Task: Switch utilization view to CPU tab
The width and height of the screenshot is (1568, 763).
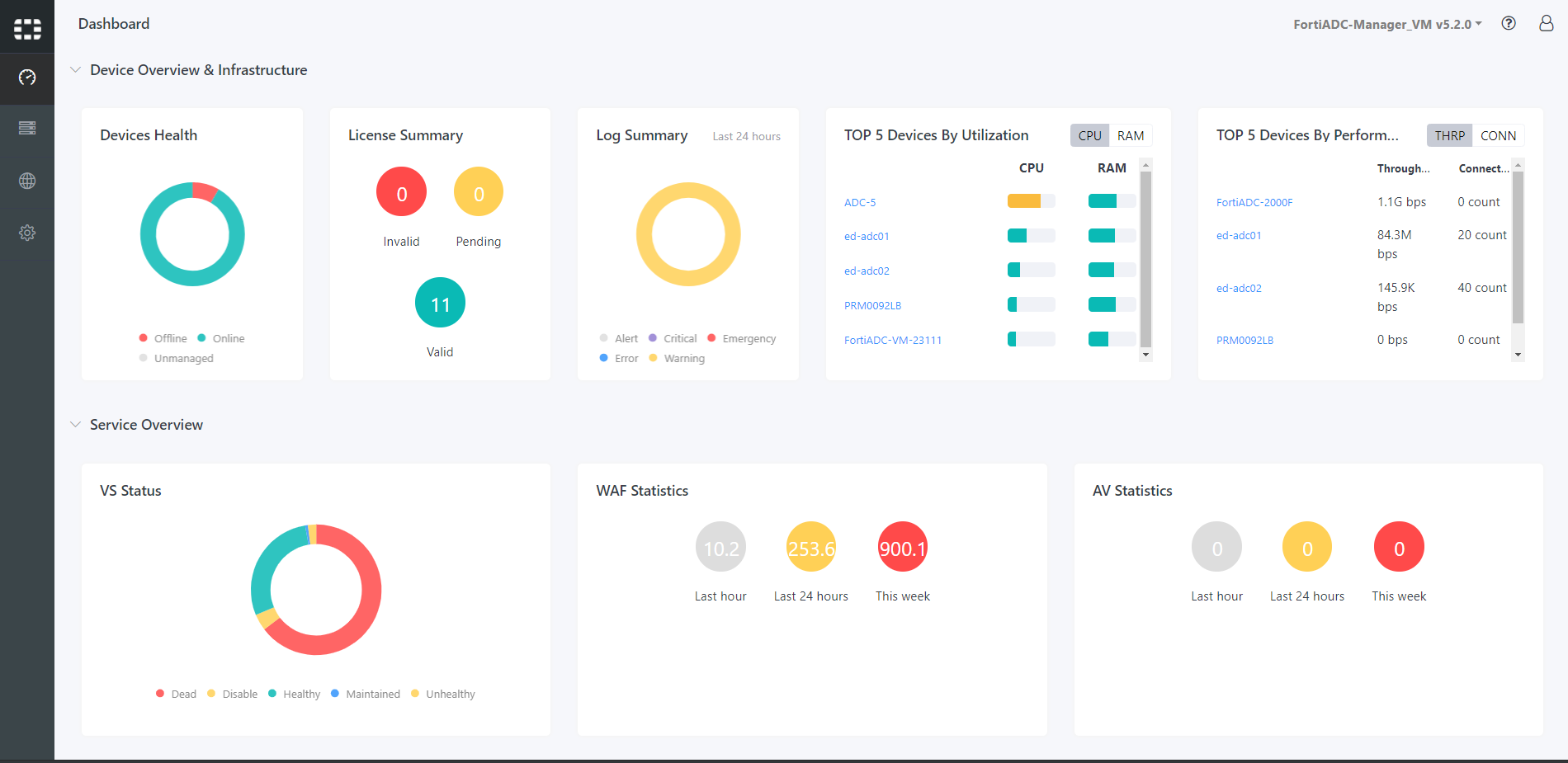Action: tap(1089, 135)
